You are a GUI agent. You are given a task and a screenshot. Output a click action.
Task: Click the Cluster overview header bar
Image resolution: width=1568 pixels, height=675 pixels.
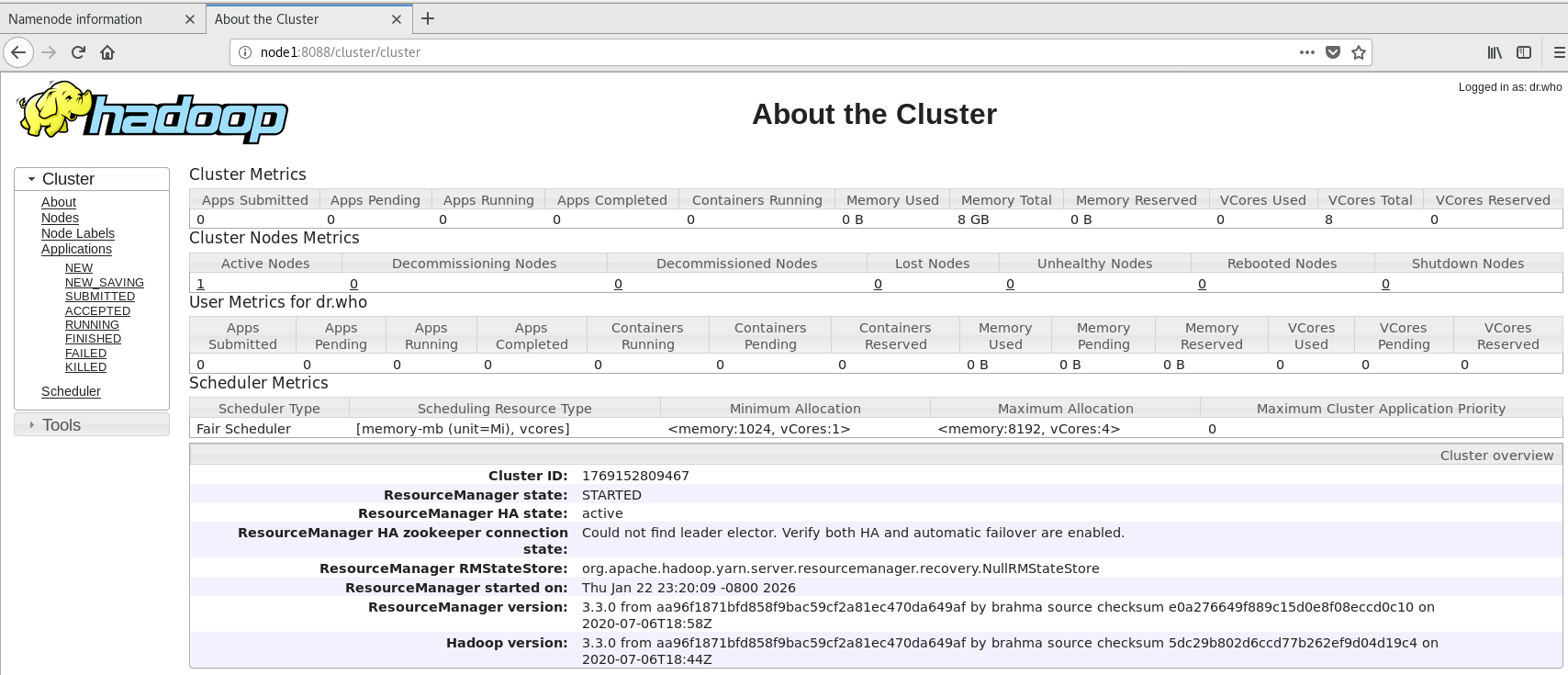(x=876, y=455)
